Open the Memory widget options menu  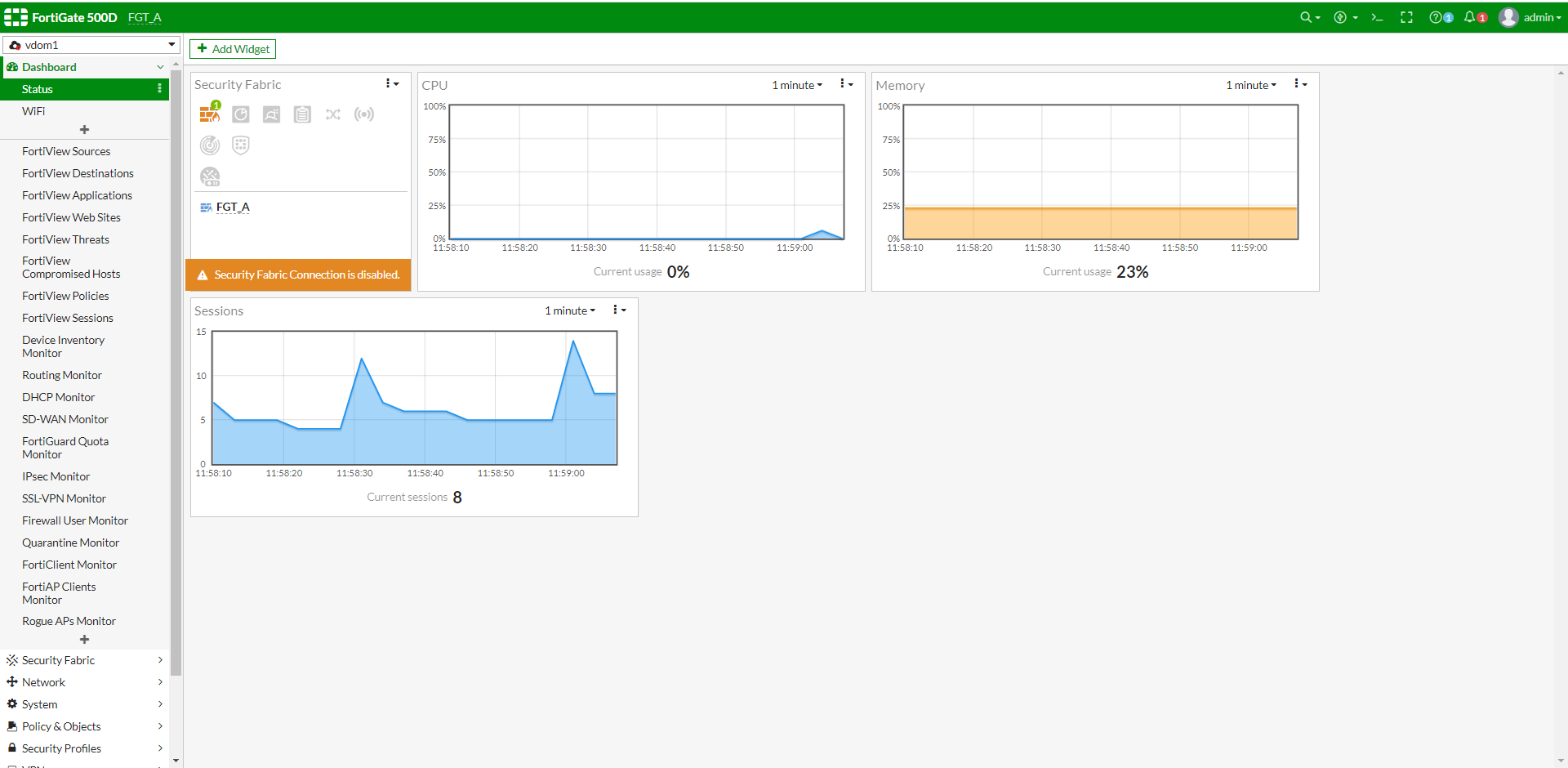click(1300, 84)
